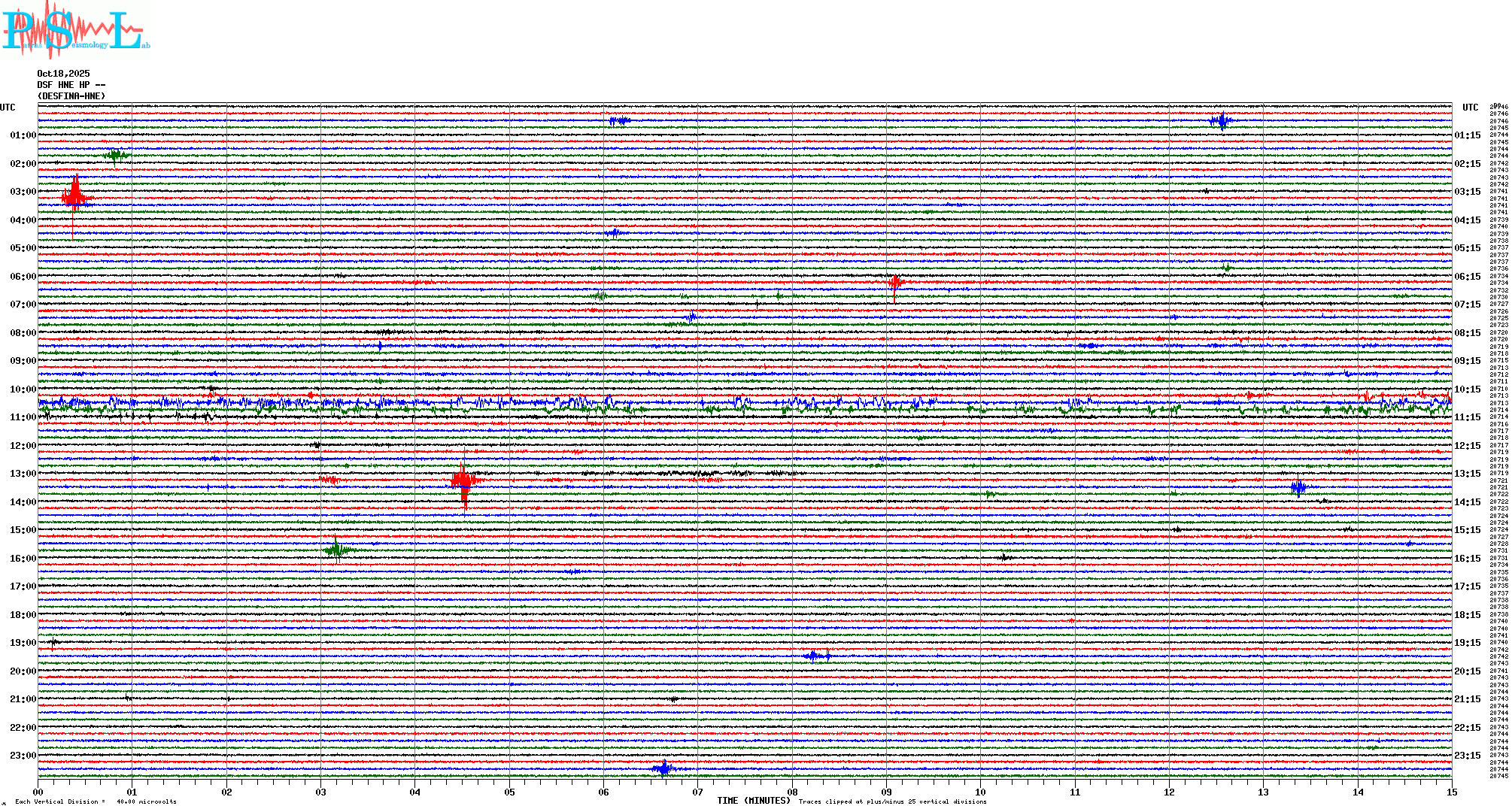1512x812 pixels.
Task: Click the traces clipped footnote text
Action: [892, 801]
